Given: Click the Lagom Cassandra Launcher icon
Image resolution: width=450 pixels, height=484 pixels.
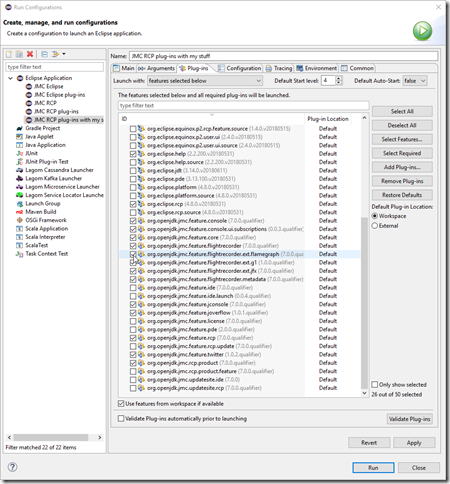Looking at the screenshot, I should [20, 170].
